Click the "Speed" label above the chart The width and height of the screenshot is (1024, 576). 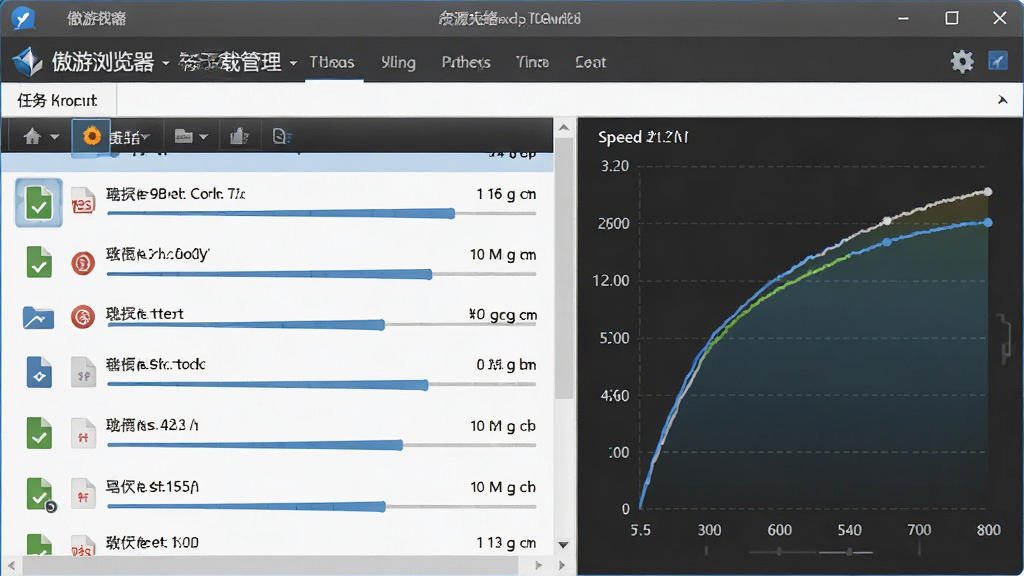click(620, 137)
